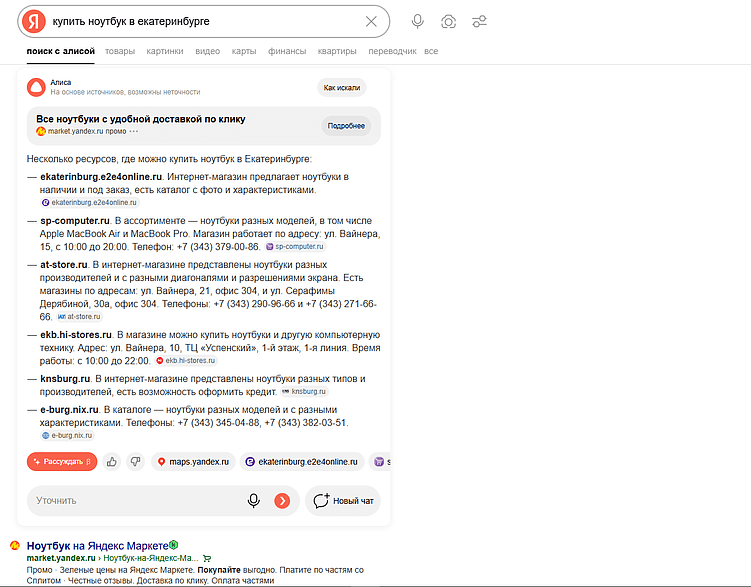Open ekaterinburg.e2e4online.ru button in sources row

(x=302, y=462)
